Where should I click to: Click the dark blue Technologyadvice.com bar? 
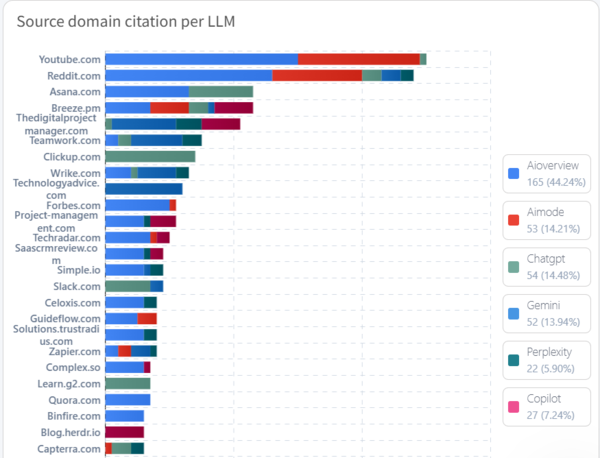pyautogui.click(x=144, y=189)
